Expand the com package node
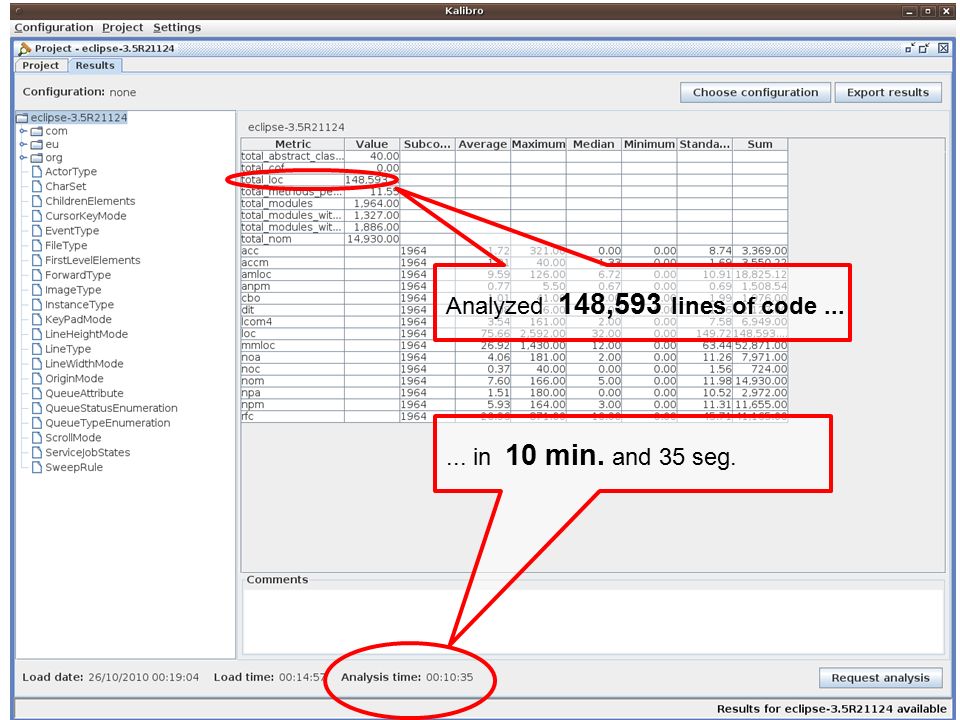This screenshot has height=720, width=960. pyautogui.click(x=23, y=131)
